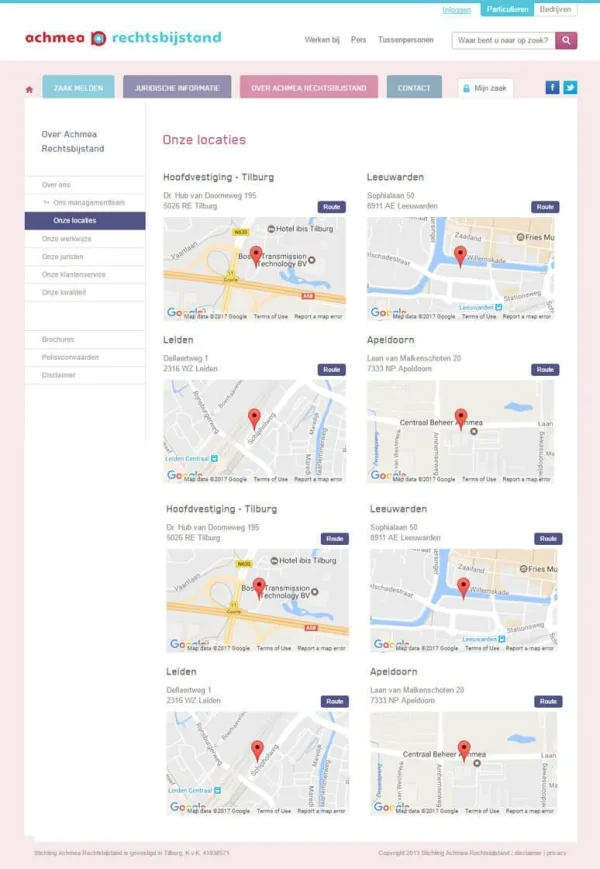Click the first Apeldoorn map's red pin
The height and width of the screenshot is (869, 600).
pyautogui.click(x=461, y=417)
